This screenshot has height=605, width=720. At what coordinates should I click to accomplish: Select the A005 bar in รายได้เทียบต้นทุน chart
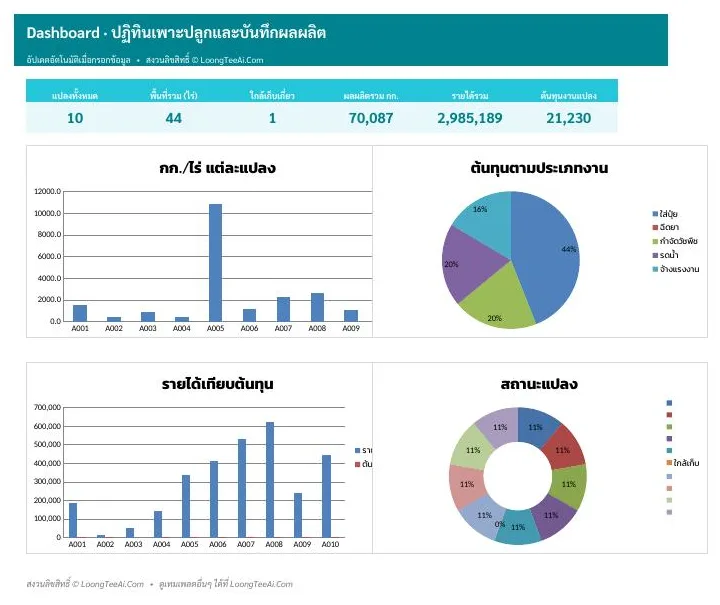pyautogui.click(x=186, y=506)
